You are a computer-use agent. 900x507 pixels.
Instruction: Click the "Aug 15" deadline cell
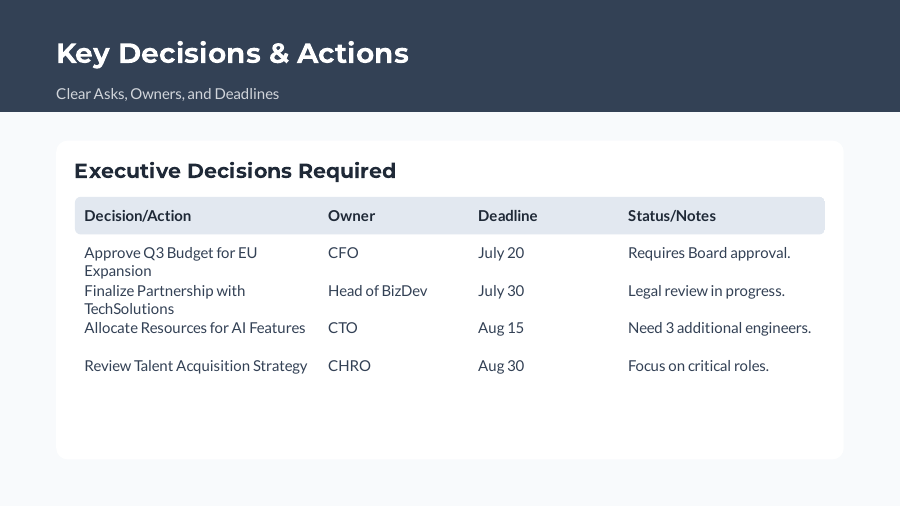[x=500, y=328]
